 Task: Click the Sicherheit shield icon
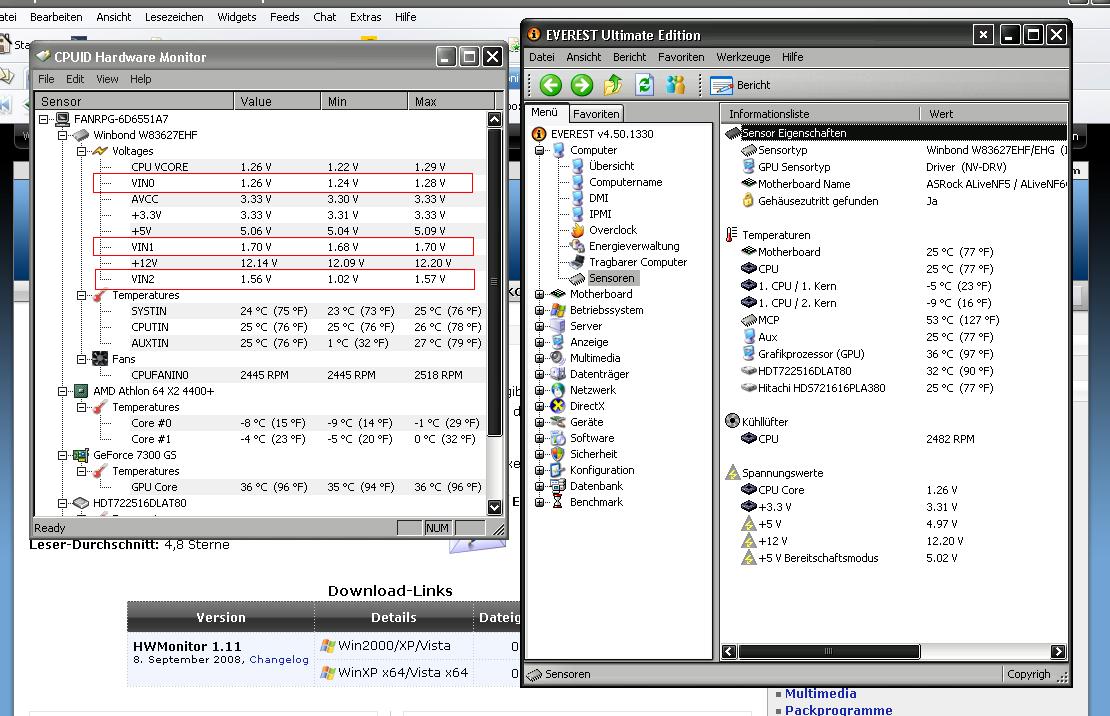[x=558, y=454]
